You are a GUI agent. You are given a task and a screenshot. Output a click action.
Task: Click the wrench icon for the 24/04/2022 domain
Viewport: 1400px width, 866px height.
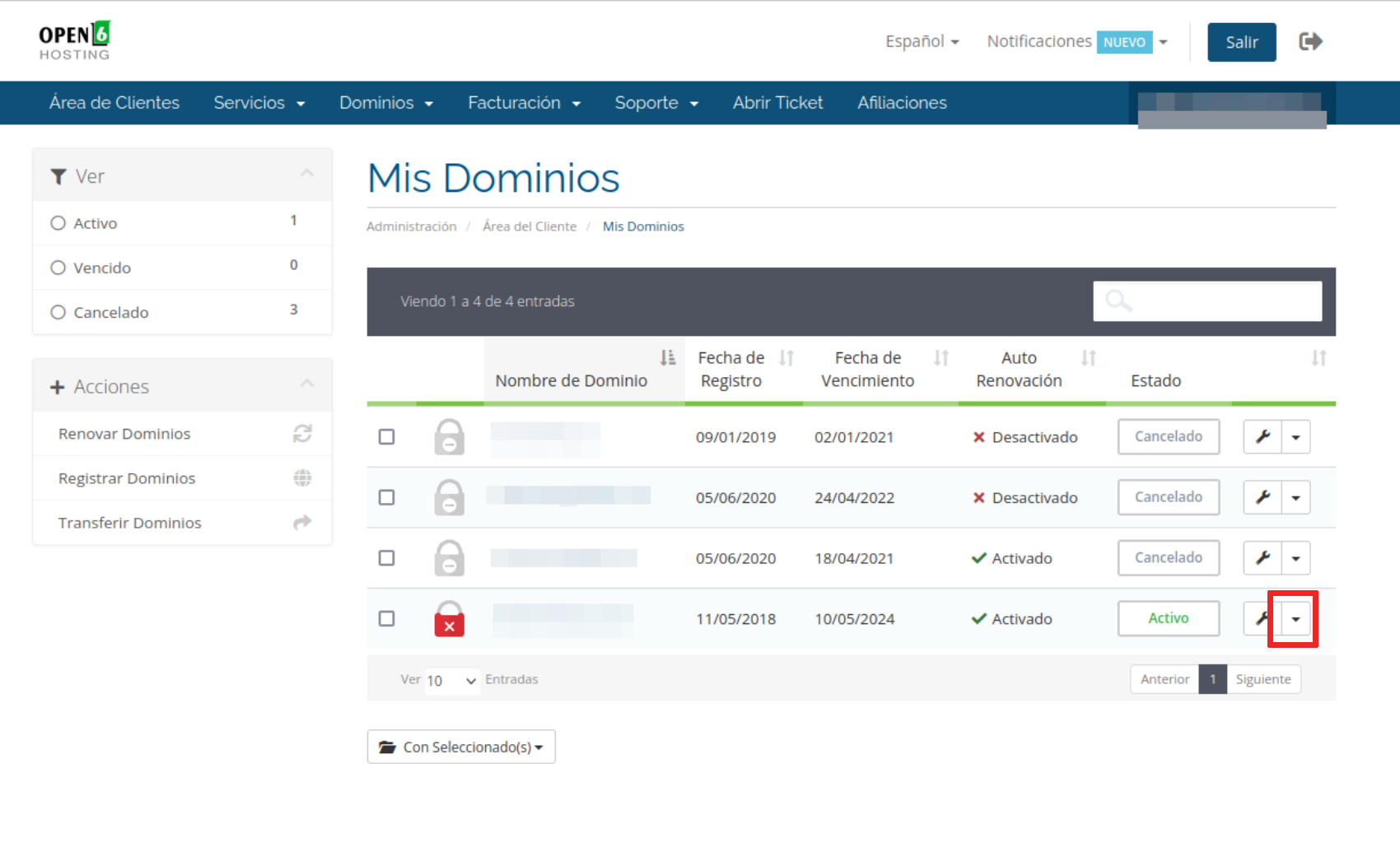point(1262,497)
